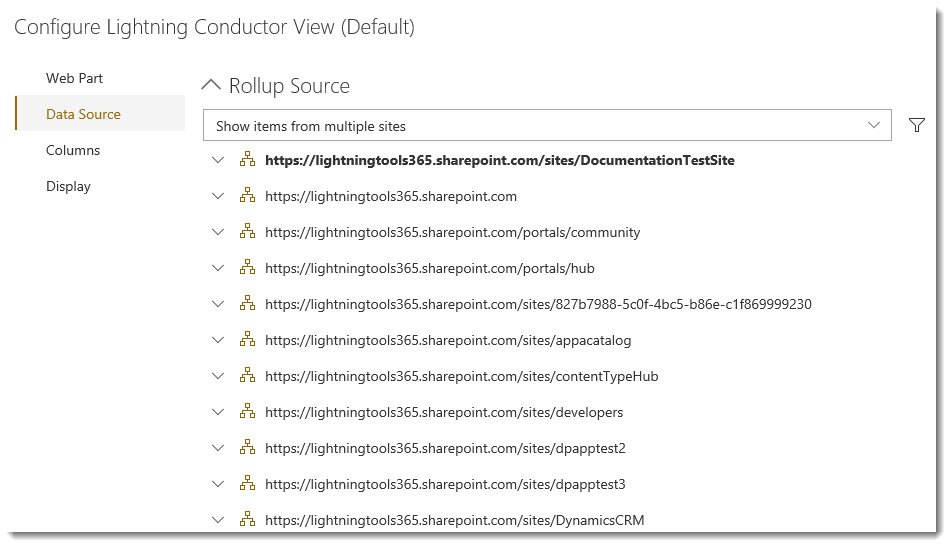Select the sites/contentTypeHub site URL

[x=462, y=376]
